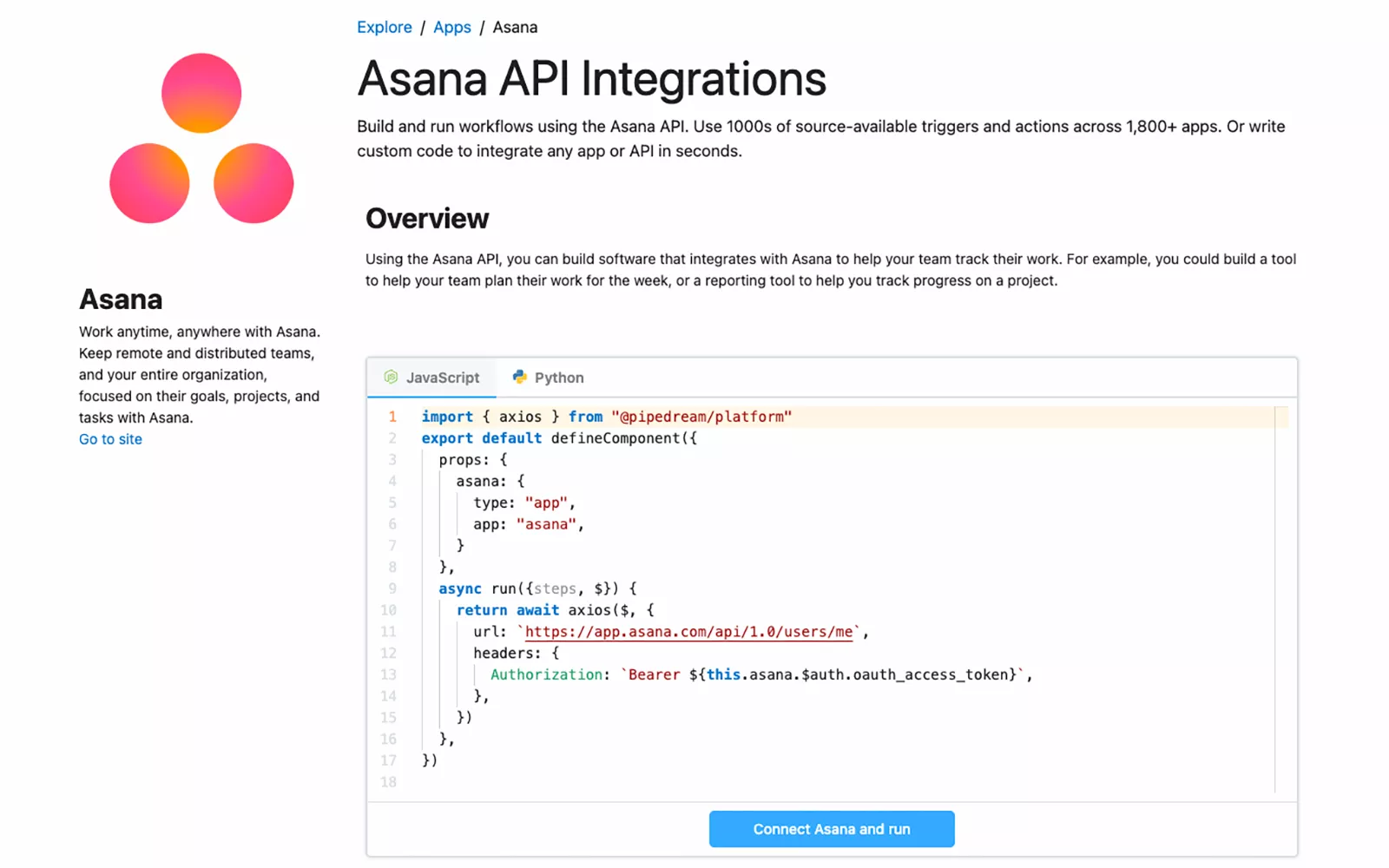1389x868 pixels.
Task: Select line number 1 in code gutter
Action: point(392,417)
